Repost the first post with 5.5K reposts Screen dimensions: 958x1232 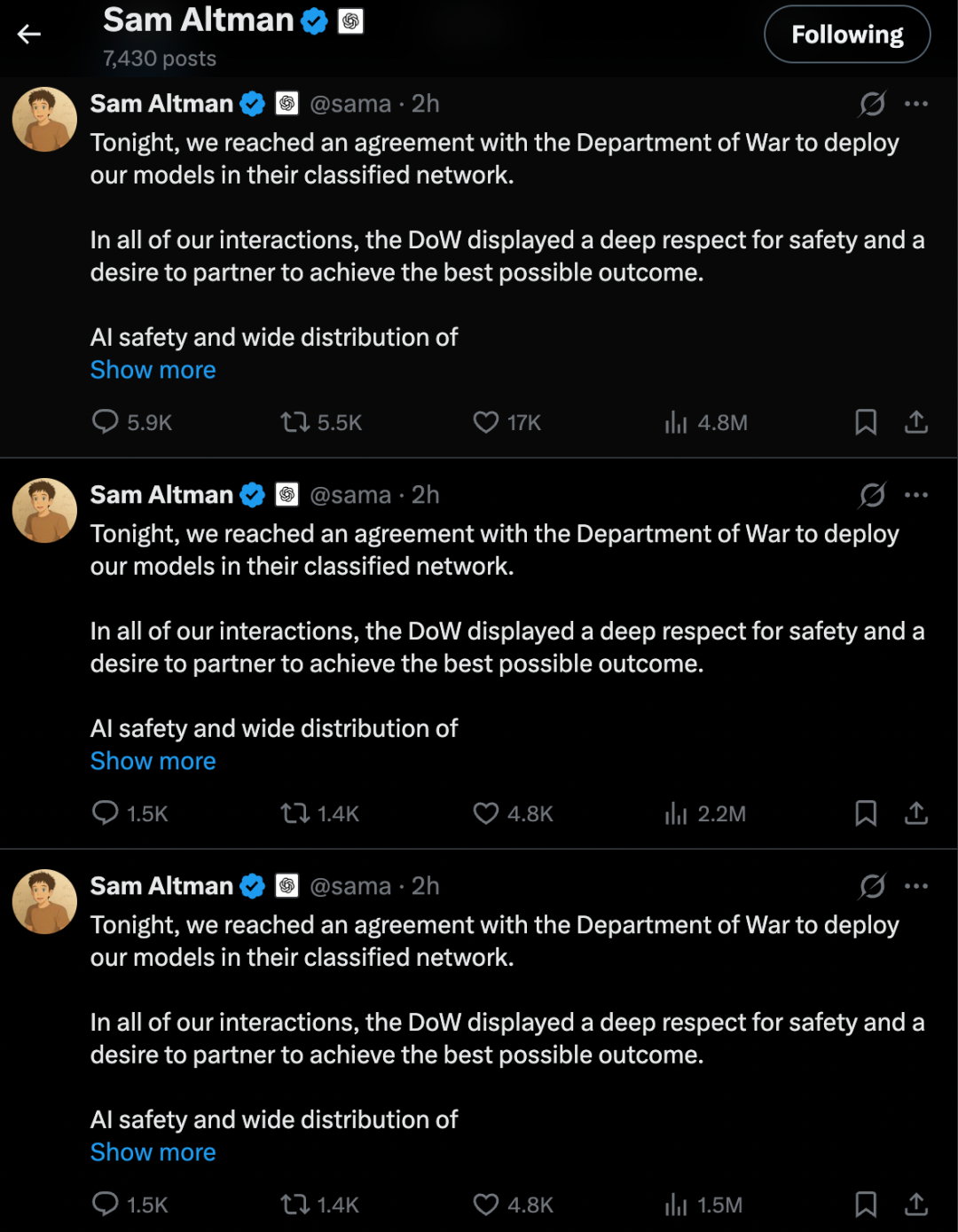(295, 421)
